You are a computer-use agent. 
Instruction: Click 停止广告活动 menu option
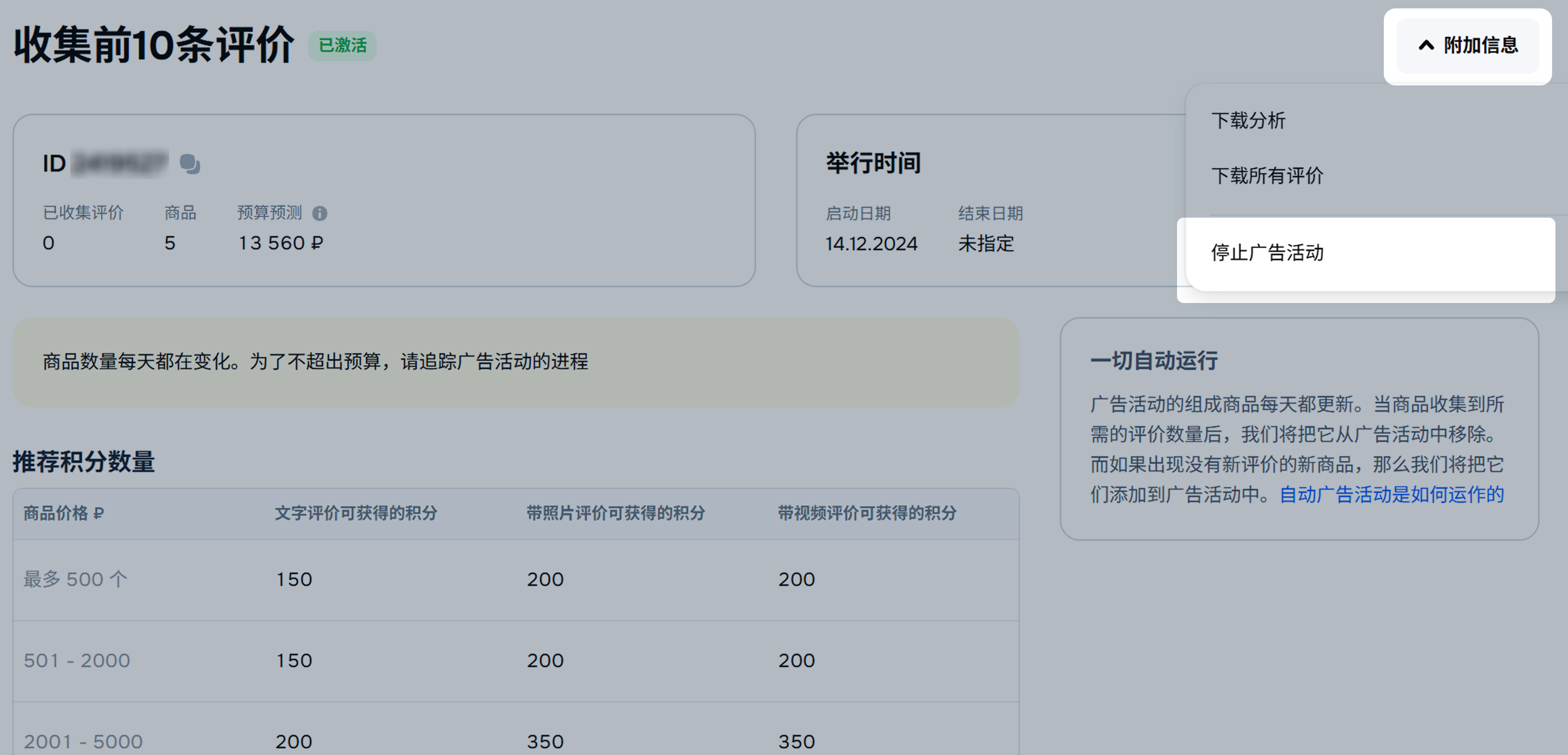1267,252
